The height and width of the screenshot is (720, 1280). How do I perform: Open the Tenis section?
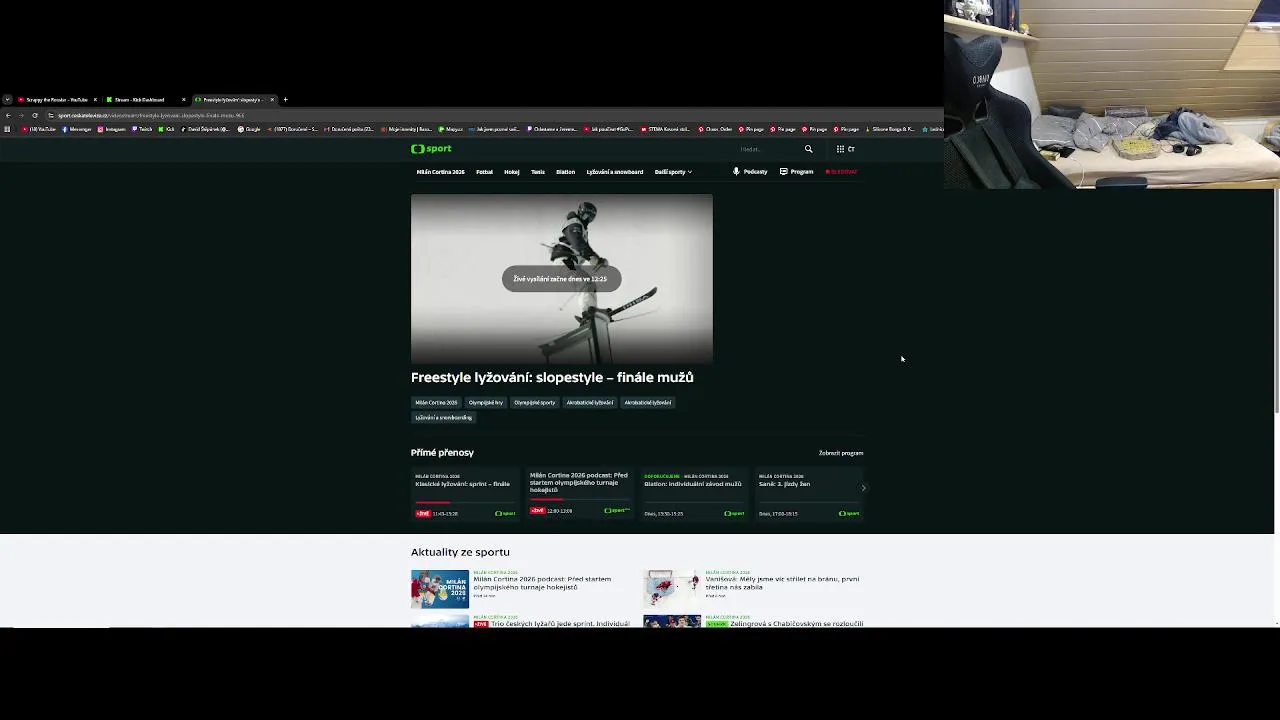pos(538,172)
